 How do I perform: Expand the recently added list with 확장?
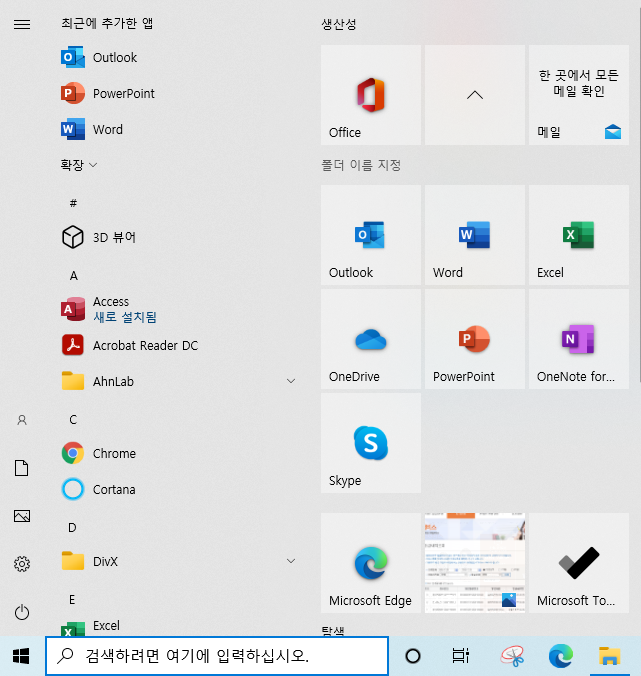click(x=78, y=165)
